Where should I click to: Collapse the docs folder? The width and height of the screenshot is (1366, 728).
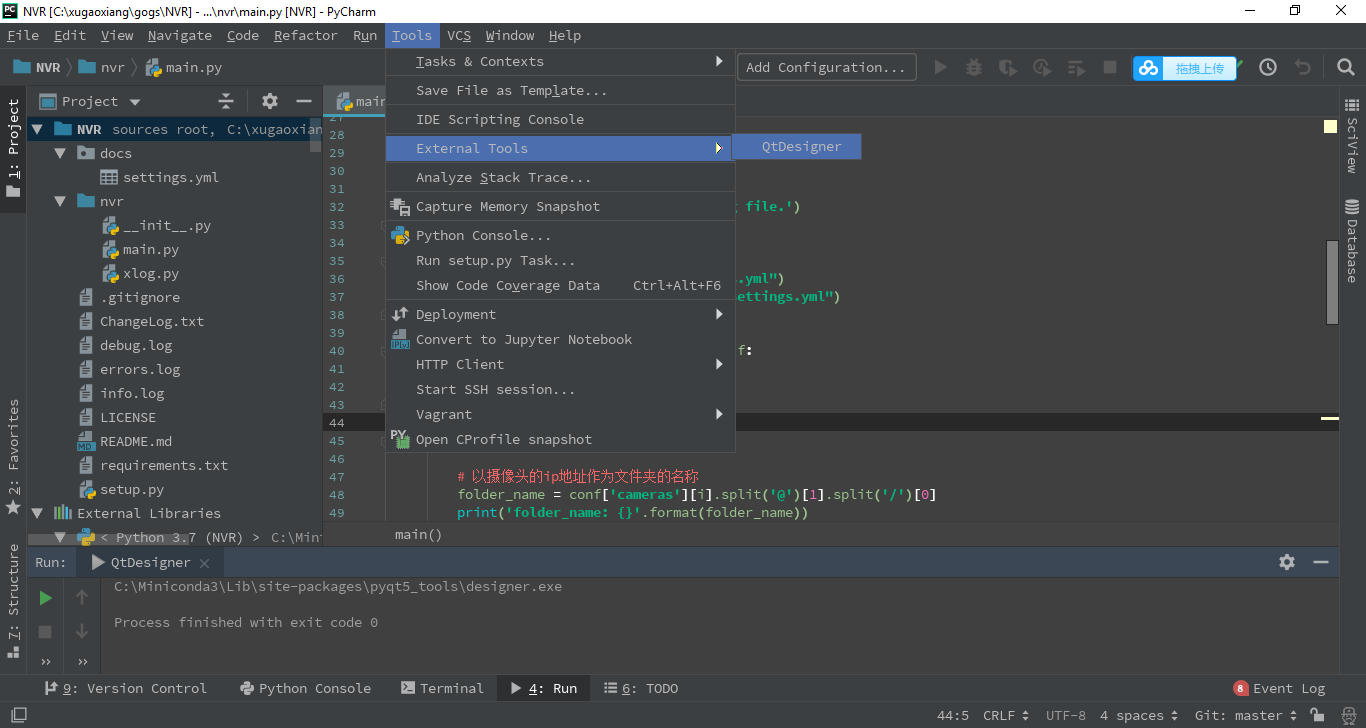pyautogui.click(x=60, y=153)
